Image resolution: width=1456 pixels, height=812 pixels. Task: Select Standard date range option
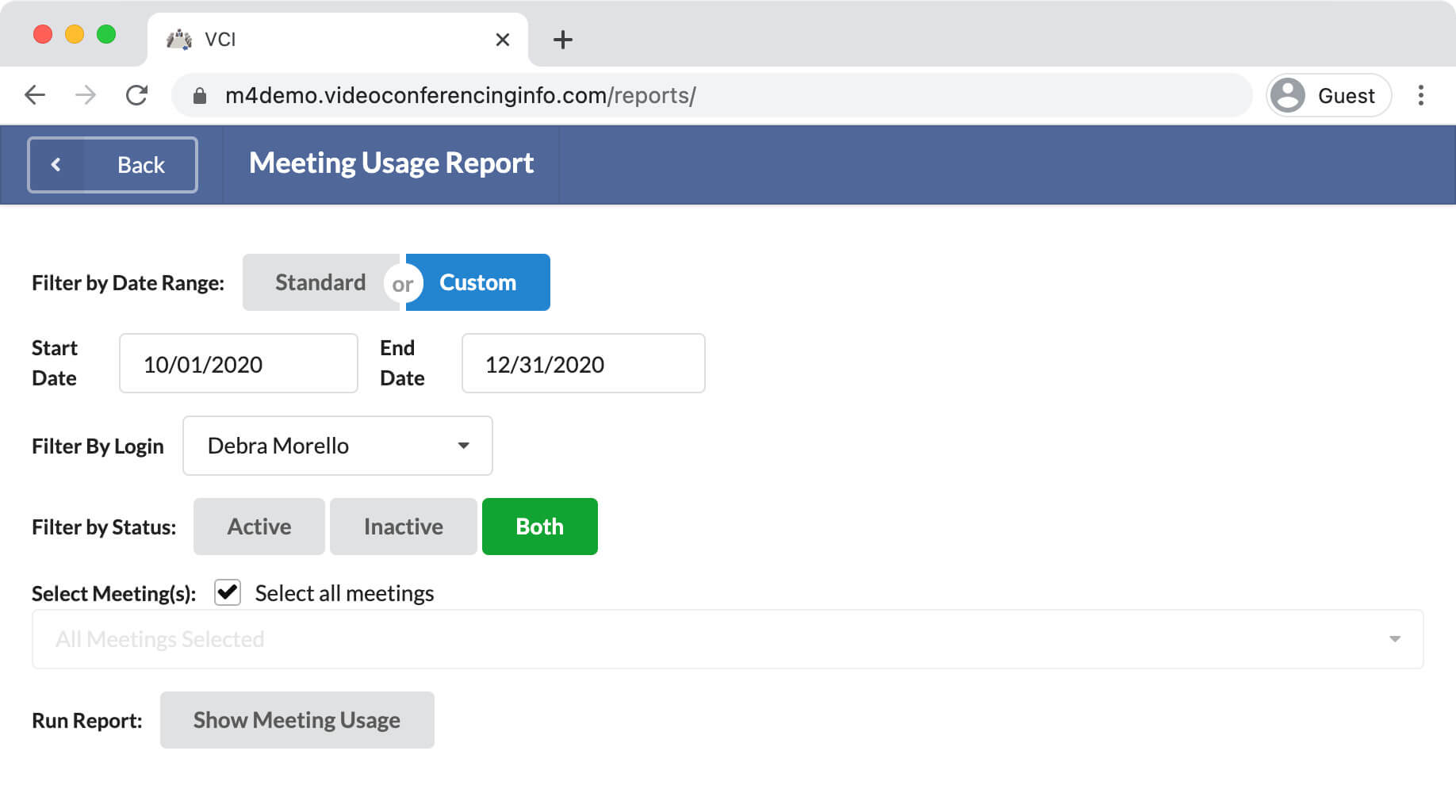click(320, 282)
